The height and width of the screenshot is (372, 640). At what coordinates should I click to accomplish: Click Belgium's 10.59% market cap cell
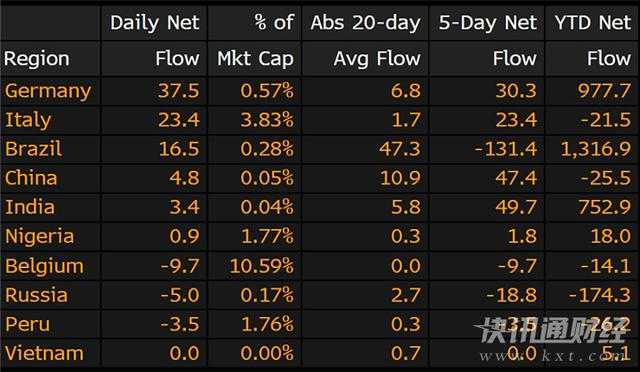[262, 266]
